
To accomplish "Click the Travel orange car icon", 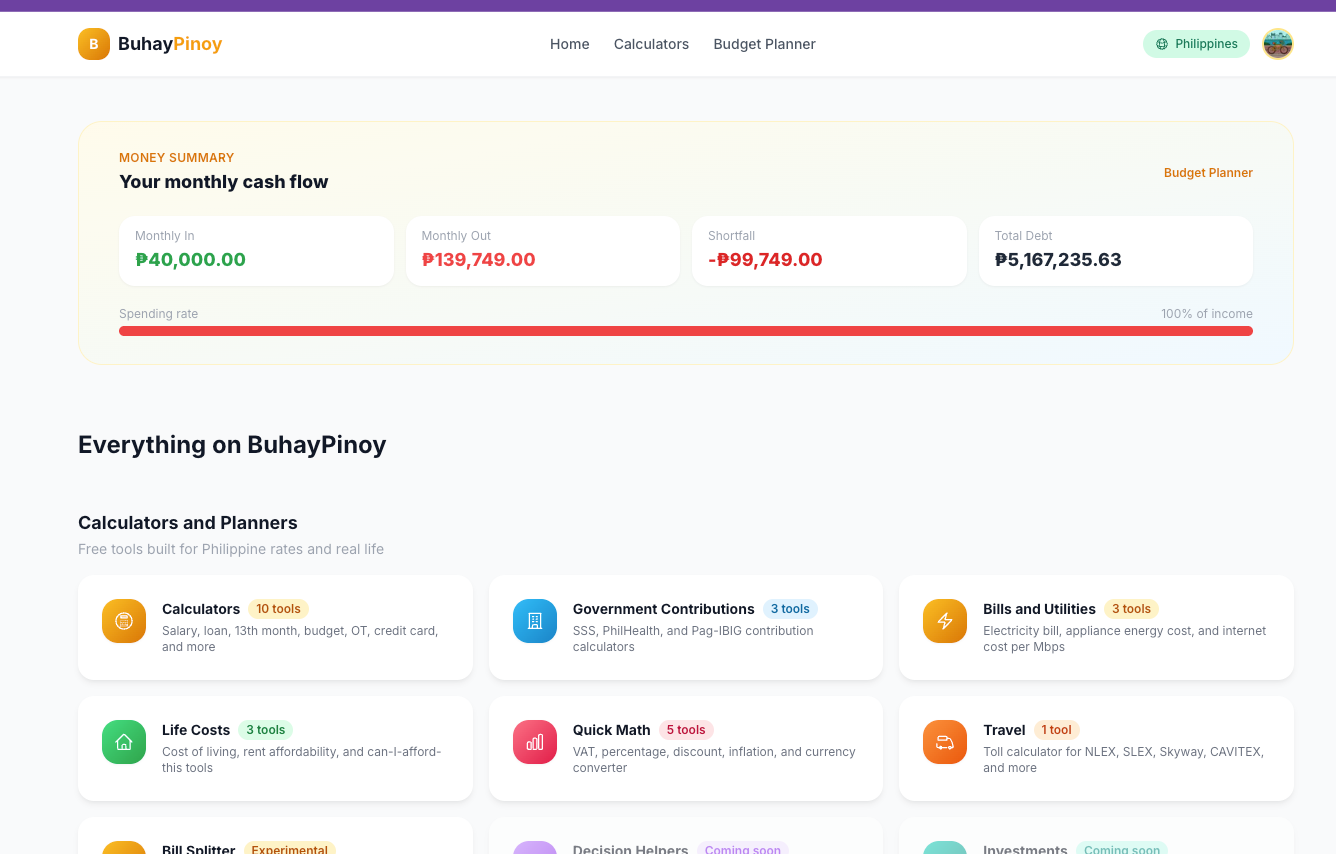I will (945, 742).
